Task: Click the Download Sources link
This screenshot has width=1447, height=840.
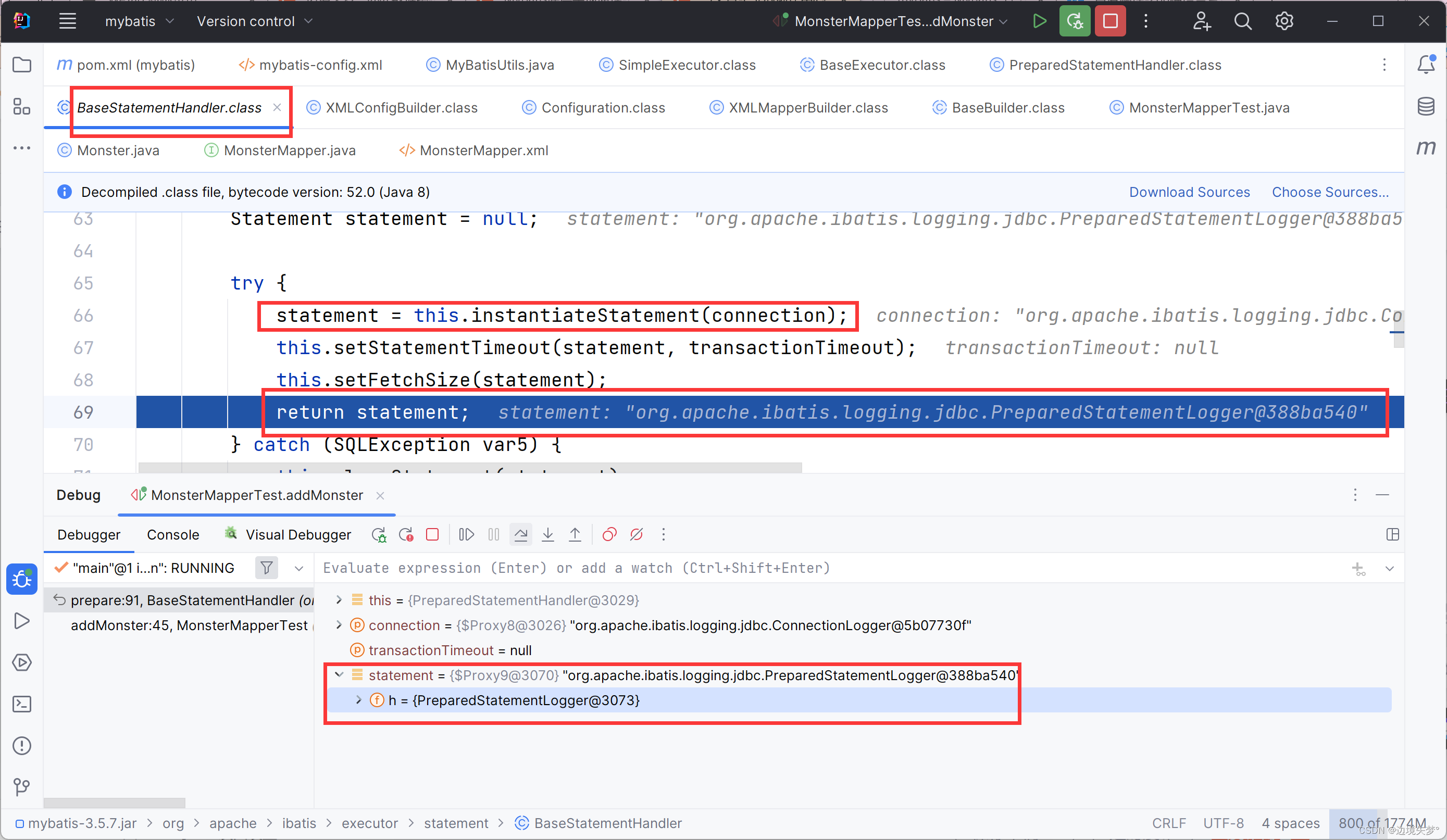Action: [1189, 192]
